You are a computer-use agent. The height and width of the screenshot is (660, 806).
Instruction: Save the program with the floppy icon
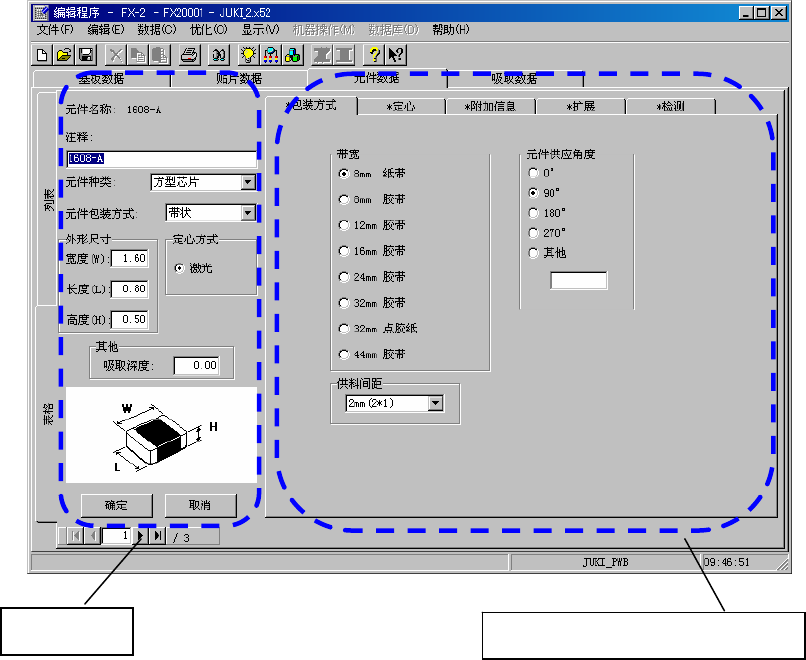86,55
